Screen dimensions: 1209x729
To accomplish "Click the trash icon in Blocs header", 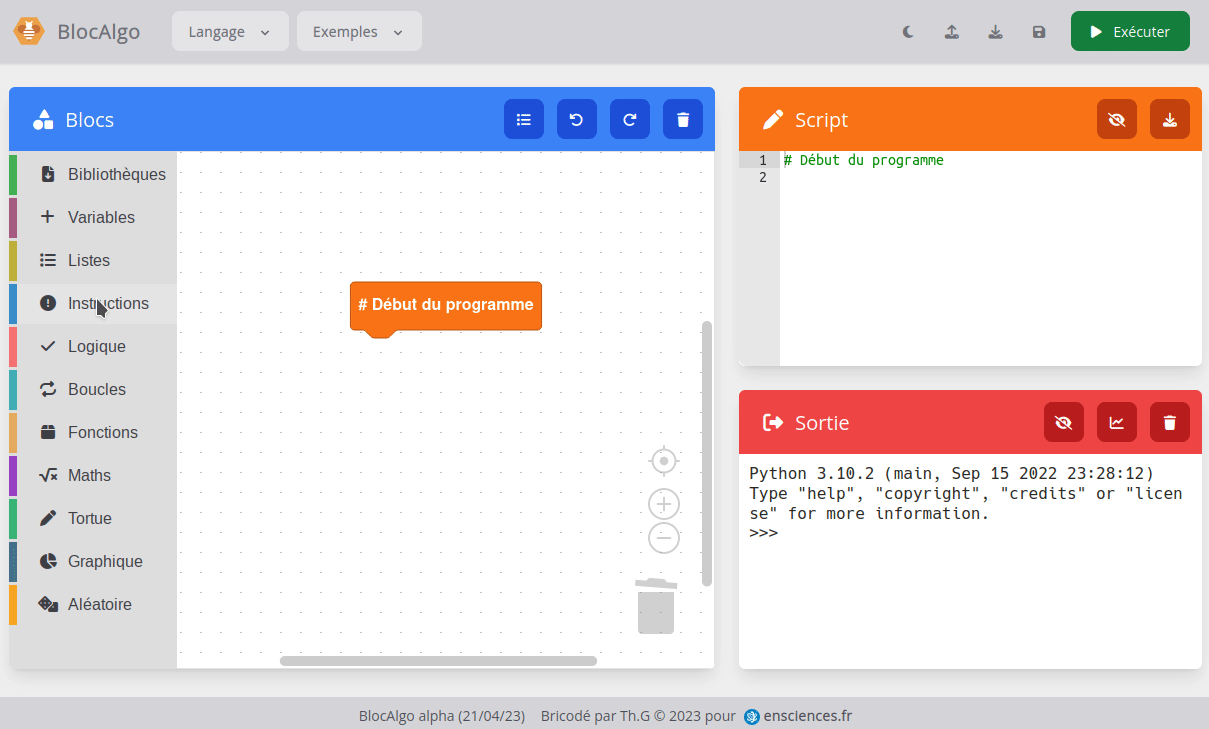I will click(x=683, y=120).
